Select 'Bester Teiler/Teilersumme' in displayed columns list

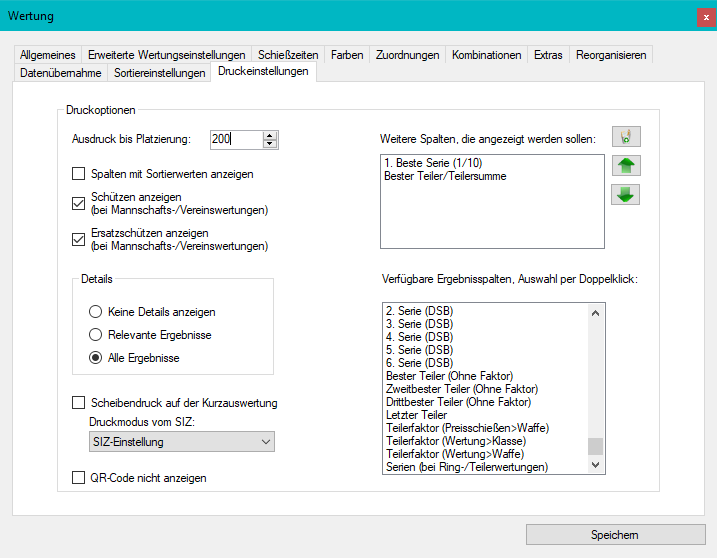pos(444,176)
